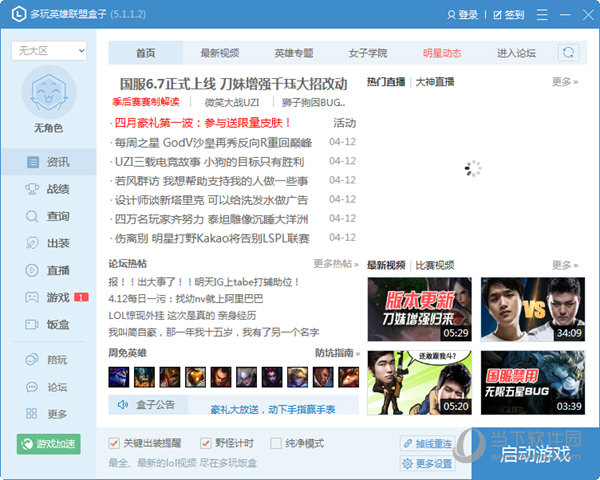Uncheck the 野怪计时 checkbox

(205, 443)
